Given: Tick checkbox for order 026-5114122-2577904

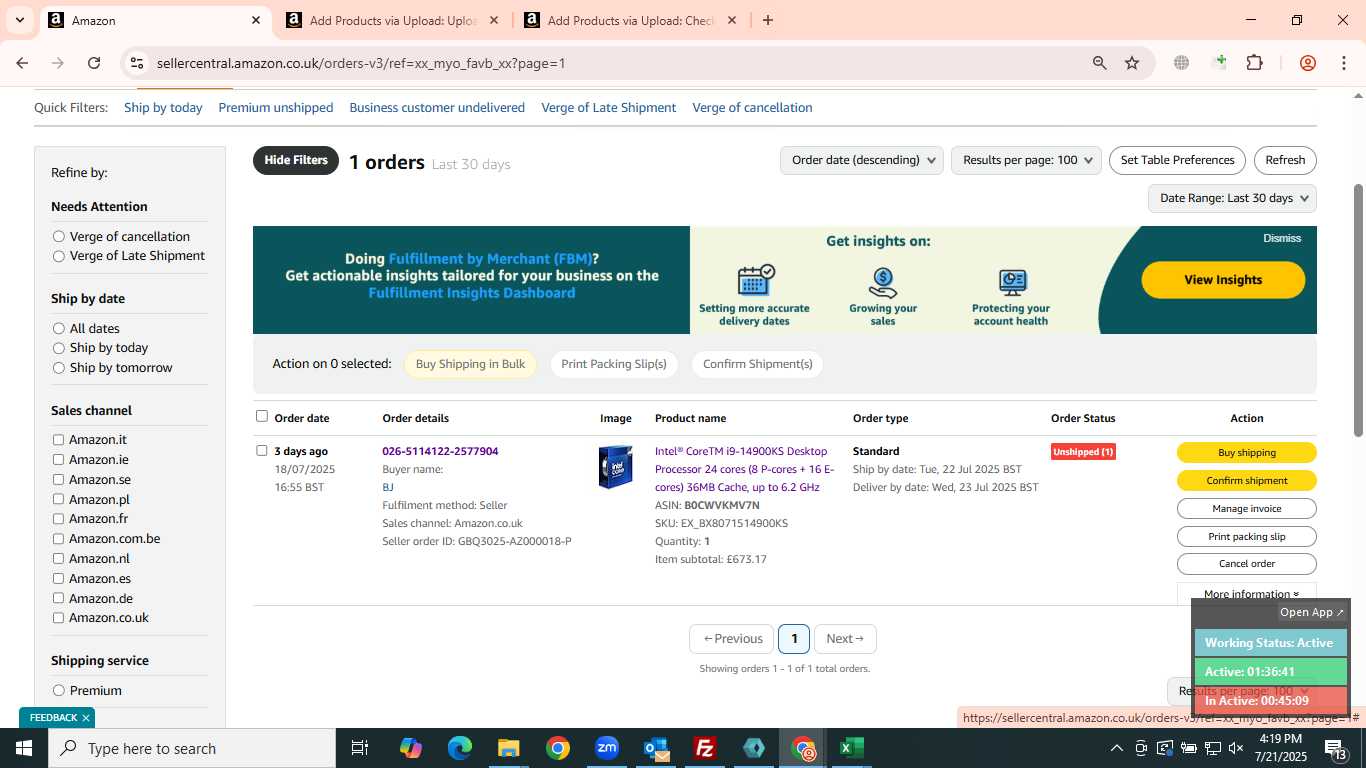Looking at the screenshot, I should coord(262,451).
